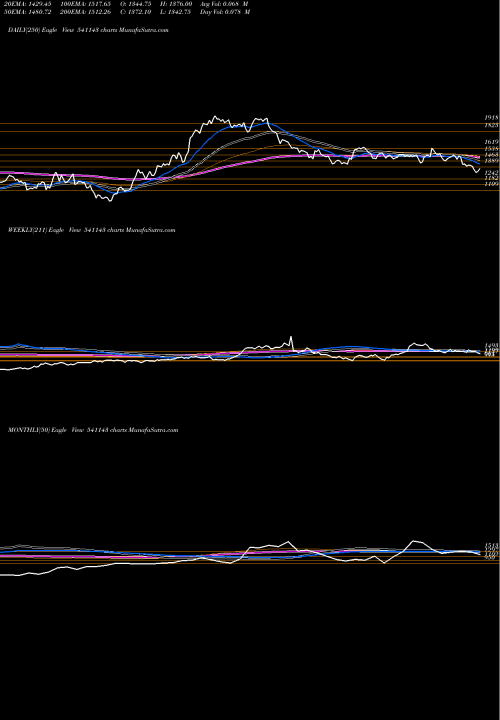The height and width of the screenshot is (720, 500).
Task: Click the MONTHLY(50) Eagle View chart title
Action: click(93, 430)
